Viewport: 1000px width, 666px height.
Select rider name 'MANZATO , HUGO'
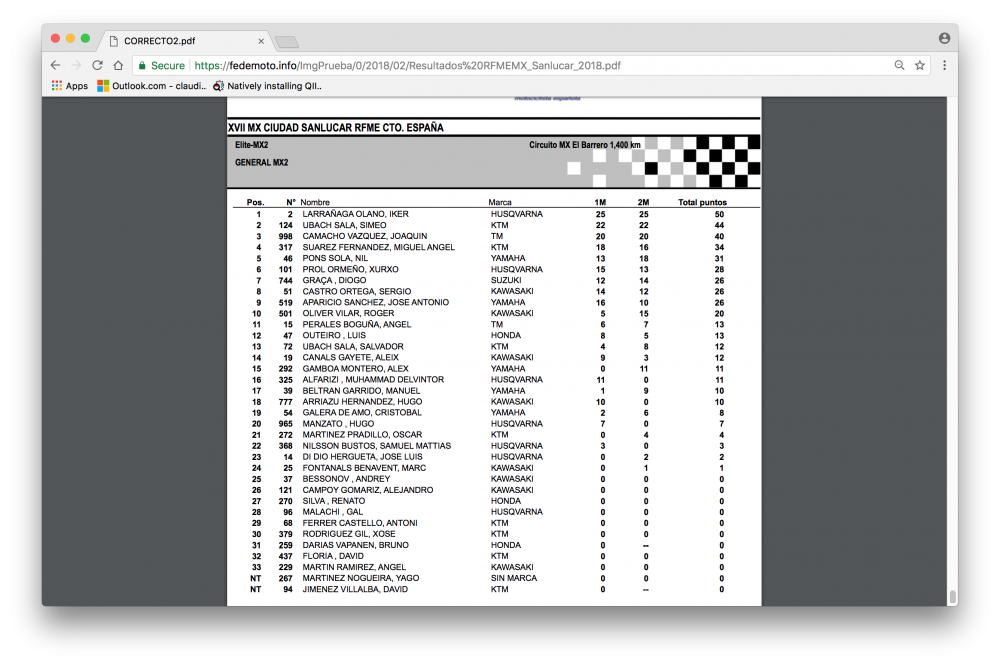coord(338,424)
